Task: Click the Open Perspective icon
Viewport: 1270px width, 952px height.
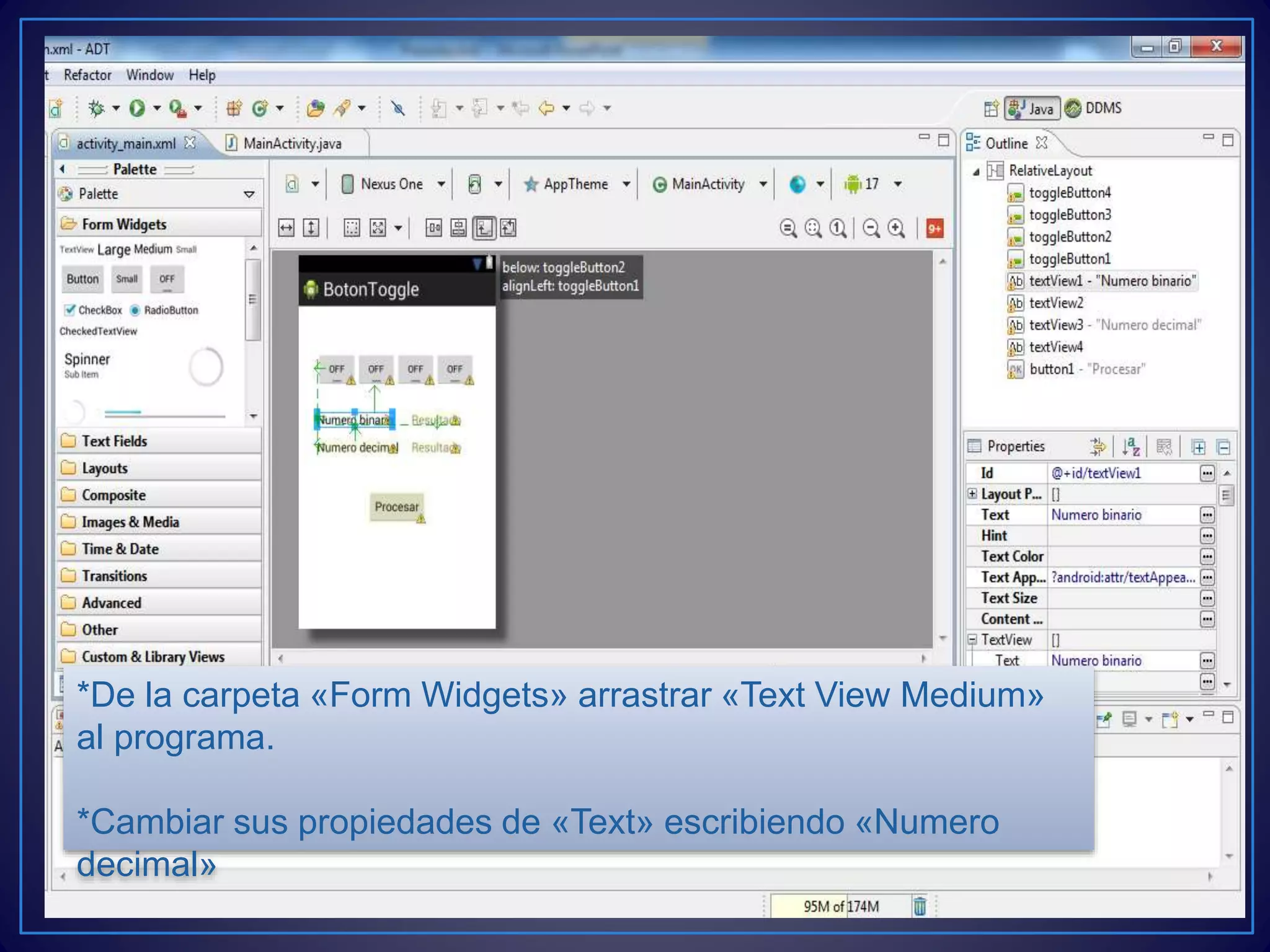Action: pyautogui.click(x=992, y=108)
